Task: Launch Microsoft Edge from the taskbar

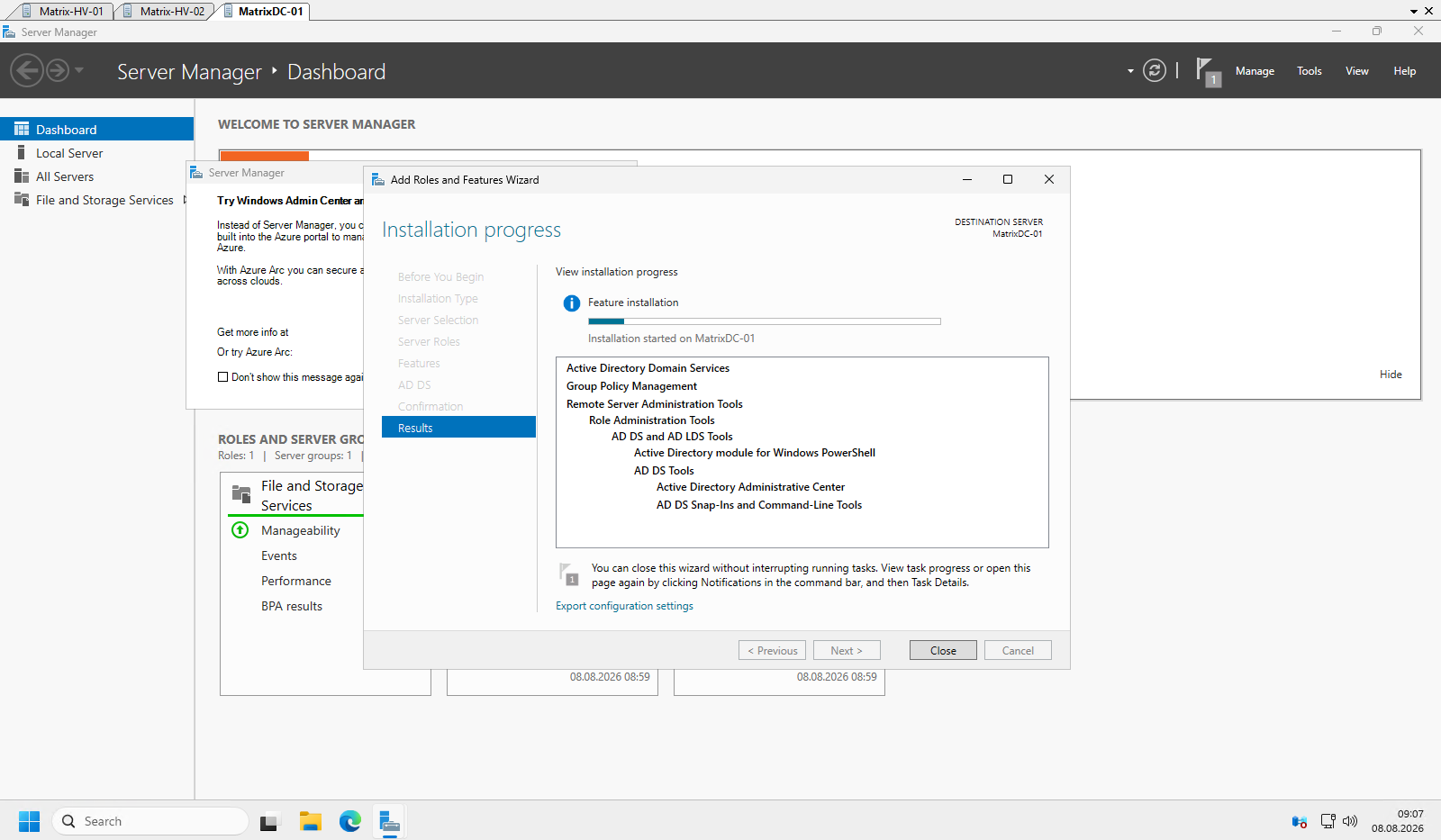Action: tap(350, 821)
